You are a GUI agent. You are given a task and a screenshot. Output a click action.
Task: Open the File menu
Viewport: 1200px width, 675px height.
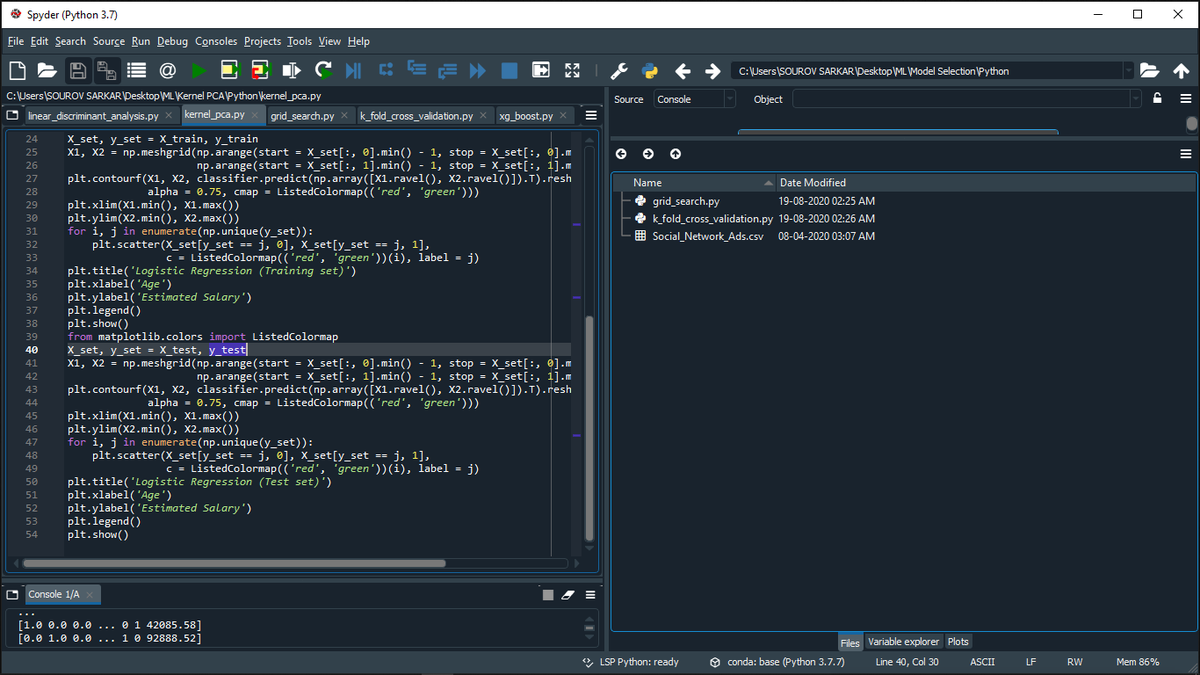[15, 41]
